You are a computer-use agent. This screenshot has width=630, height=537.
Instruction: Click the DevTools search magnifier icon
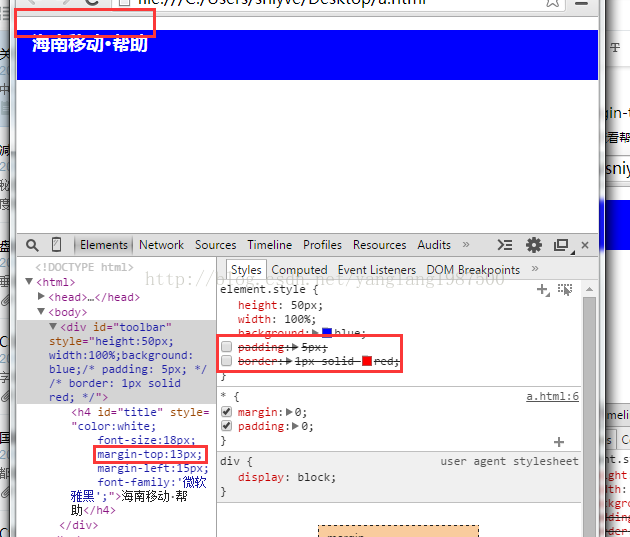[x=32, y=245]
